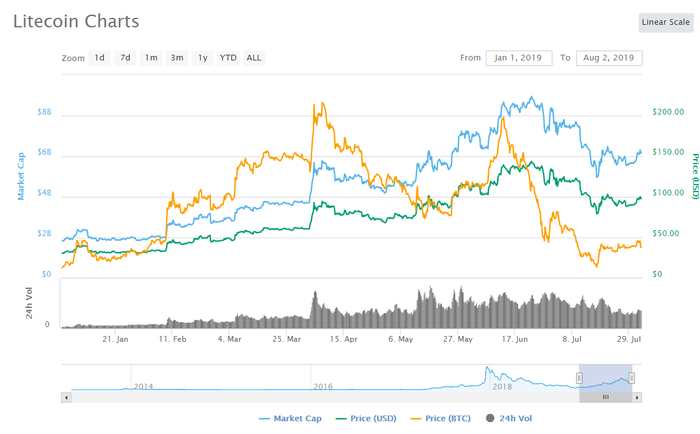The height and width of the screenshot is (434, 700).
Task: Select the ALL zoom range
Action: coord(254,58)
